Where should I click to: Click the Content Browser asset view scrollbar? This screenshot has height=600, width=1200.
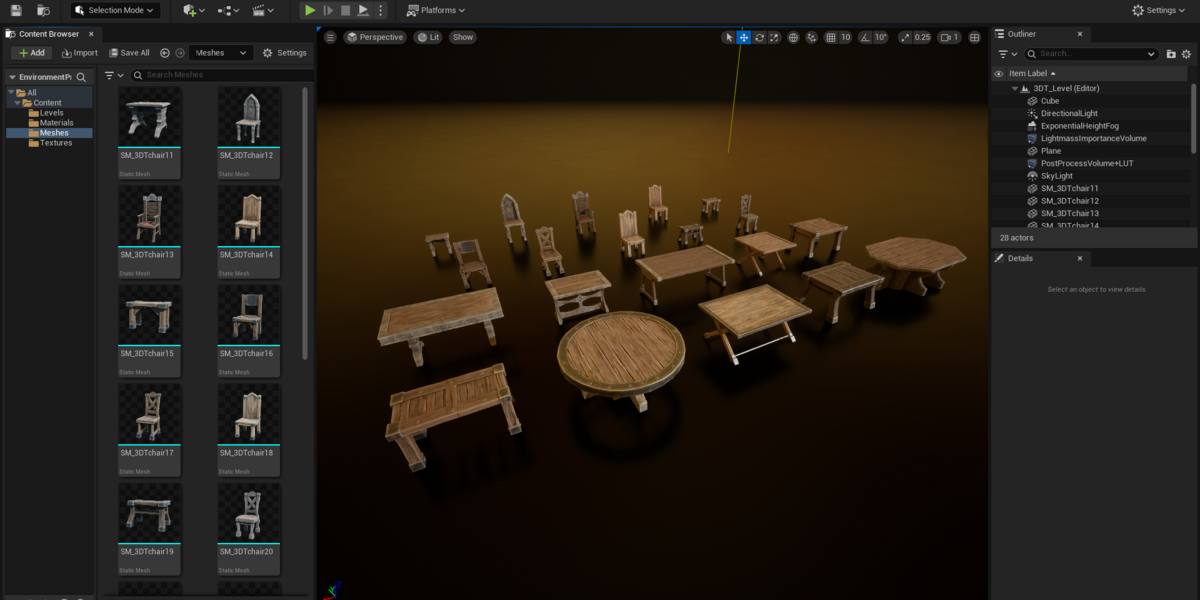point(305,222)
